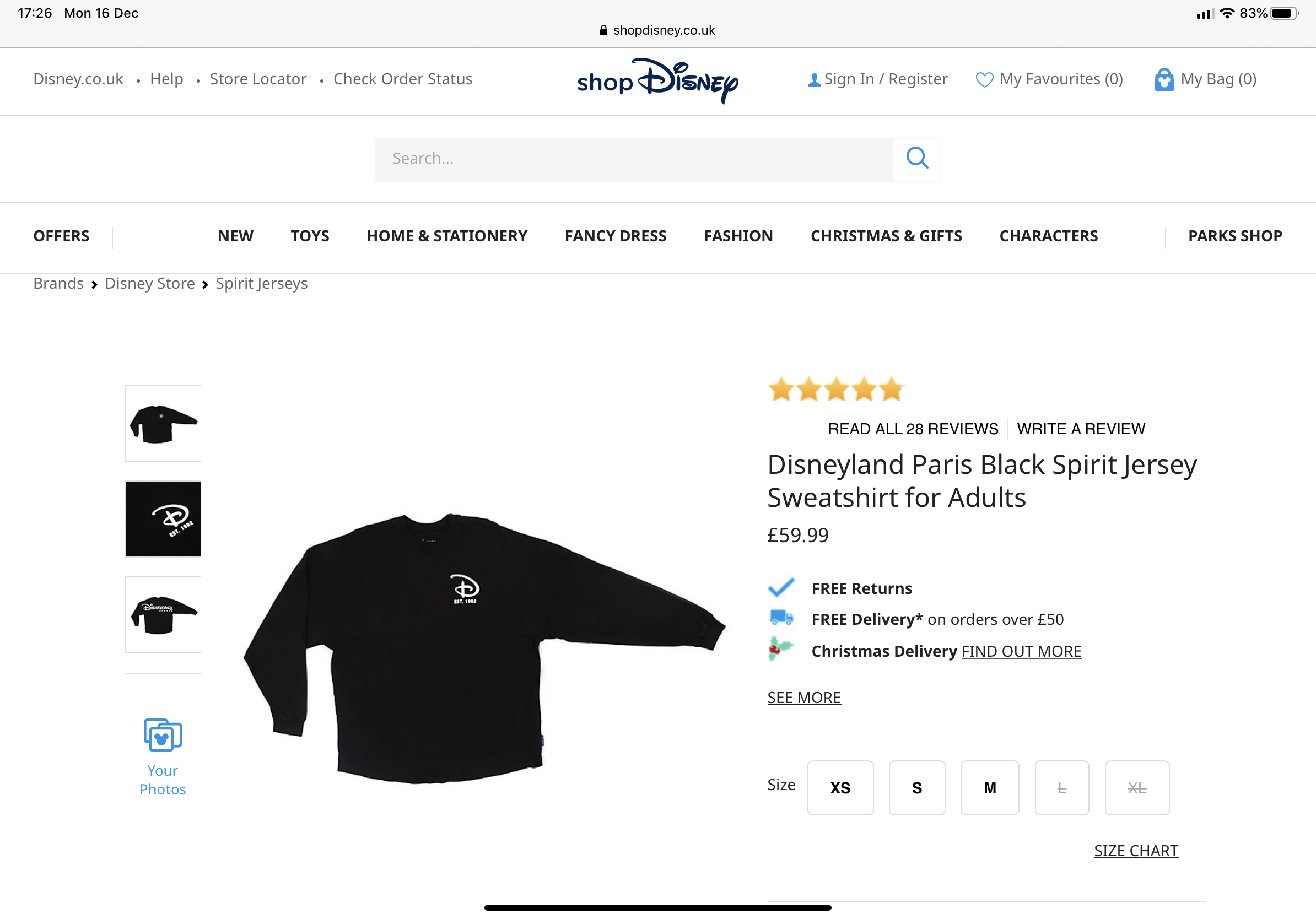
Task: Open the PARKS SHOP menu
Action: (1235, 236)
